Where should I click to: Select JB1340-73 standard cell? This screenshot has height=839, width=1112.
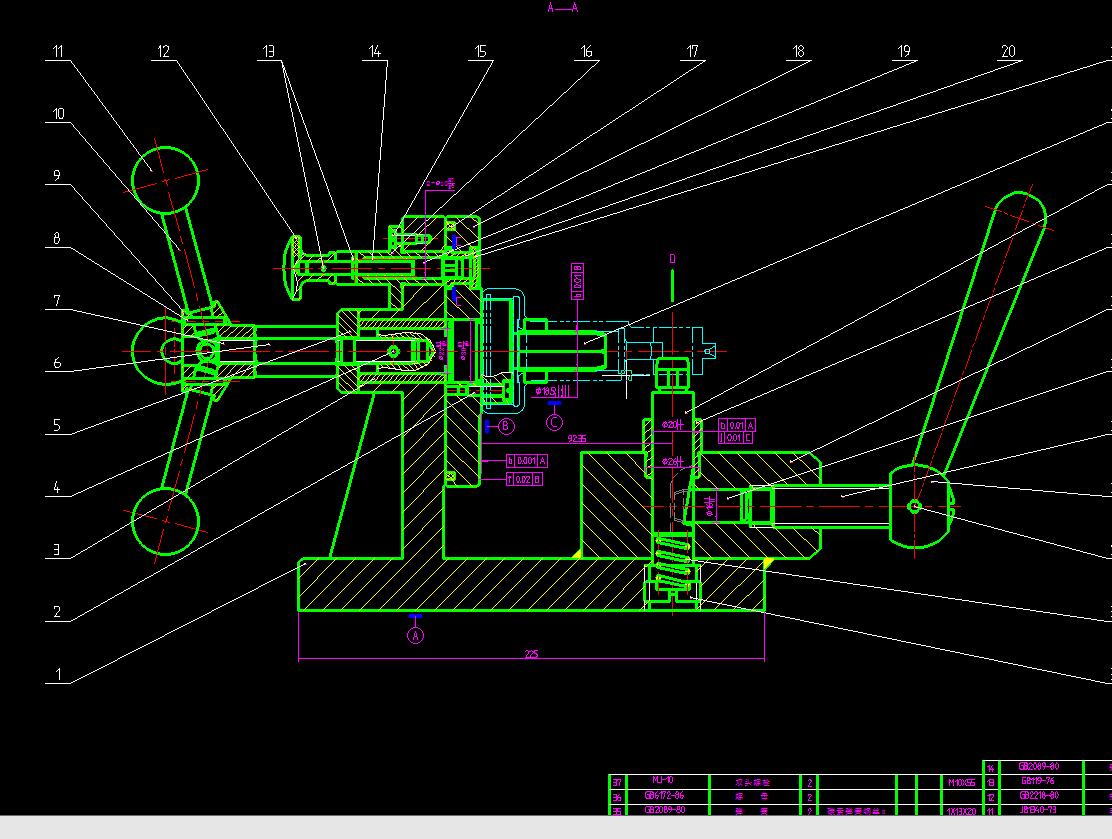(1040, 810)
